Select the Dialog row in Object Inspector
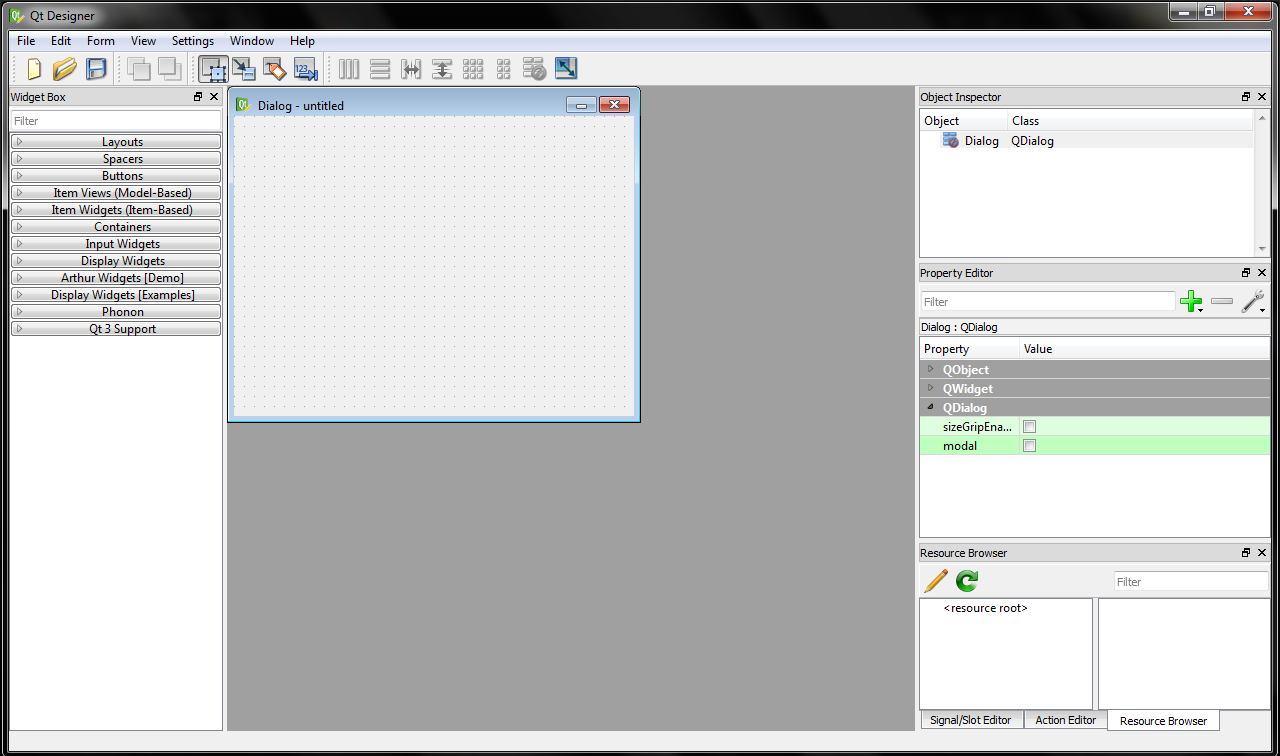The width and height of the screenshot is (1280, 756). 1086,141
